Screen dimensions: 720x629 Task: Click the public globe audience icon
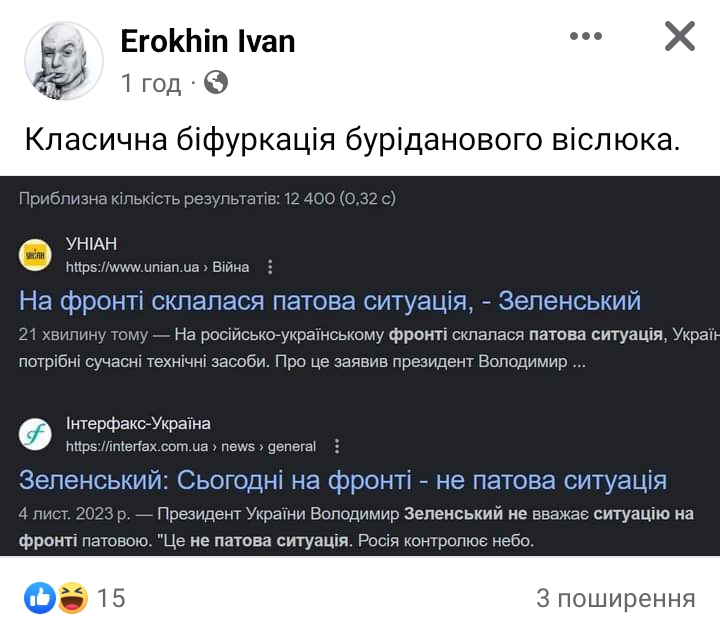tap(216, 83)
